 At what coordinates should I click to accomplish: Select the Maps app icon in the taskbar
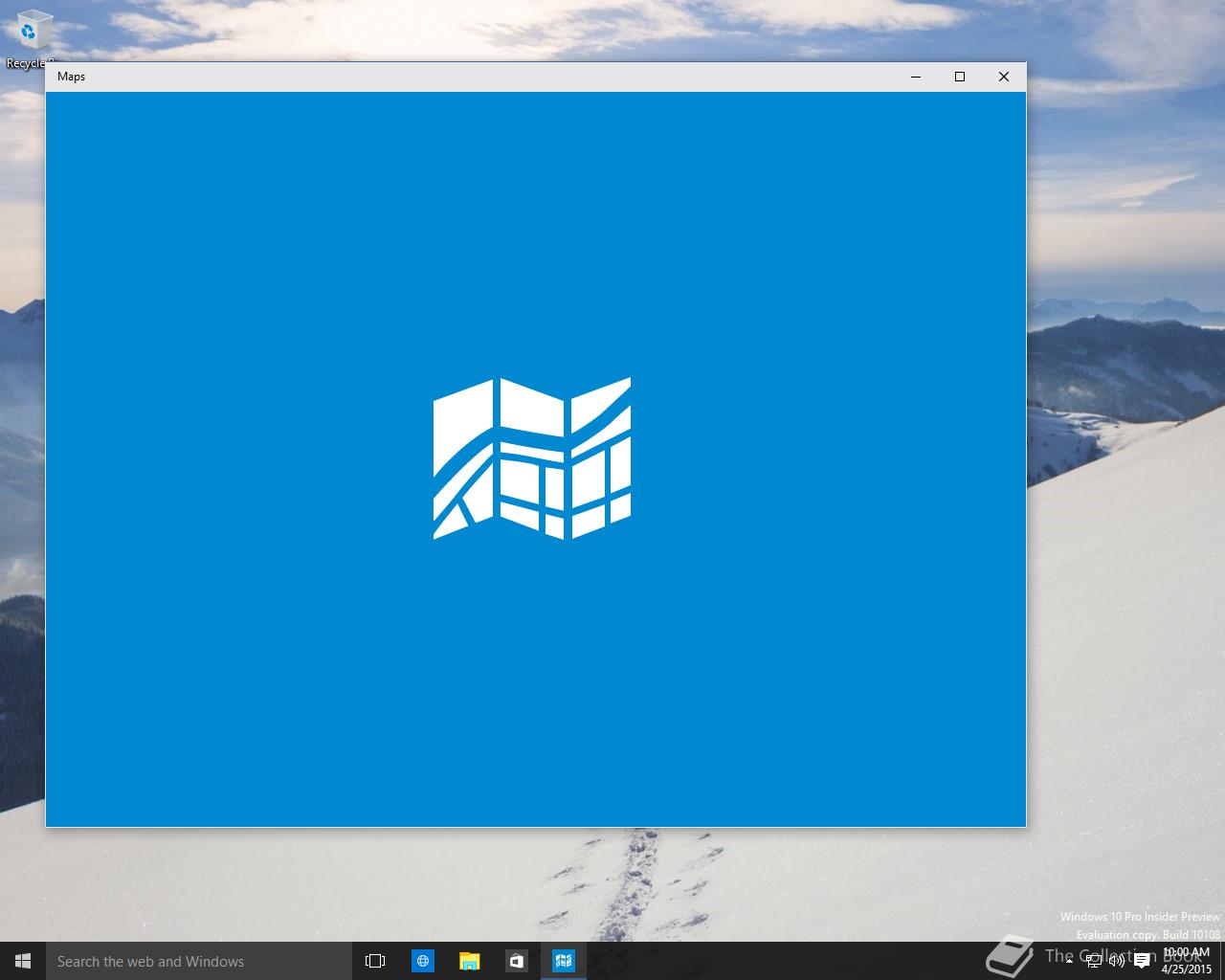click(564, 961)
